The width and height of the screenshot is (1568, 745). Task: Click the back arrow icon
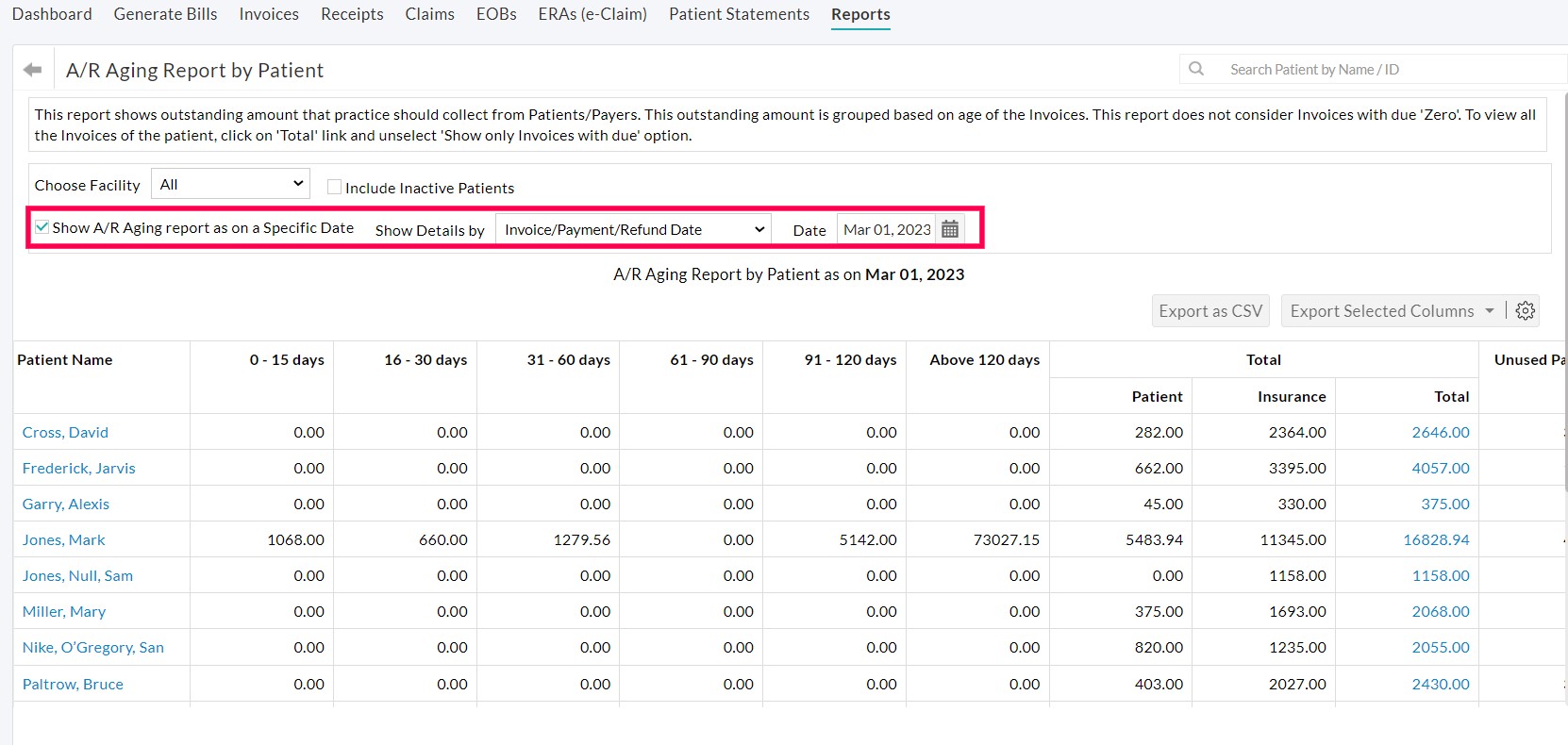[33, 70]
